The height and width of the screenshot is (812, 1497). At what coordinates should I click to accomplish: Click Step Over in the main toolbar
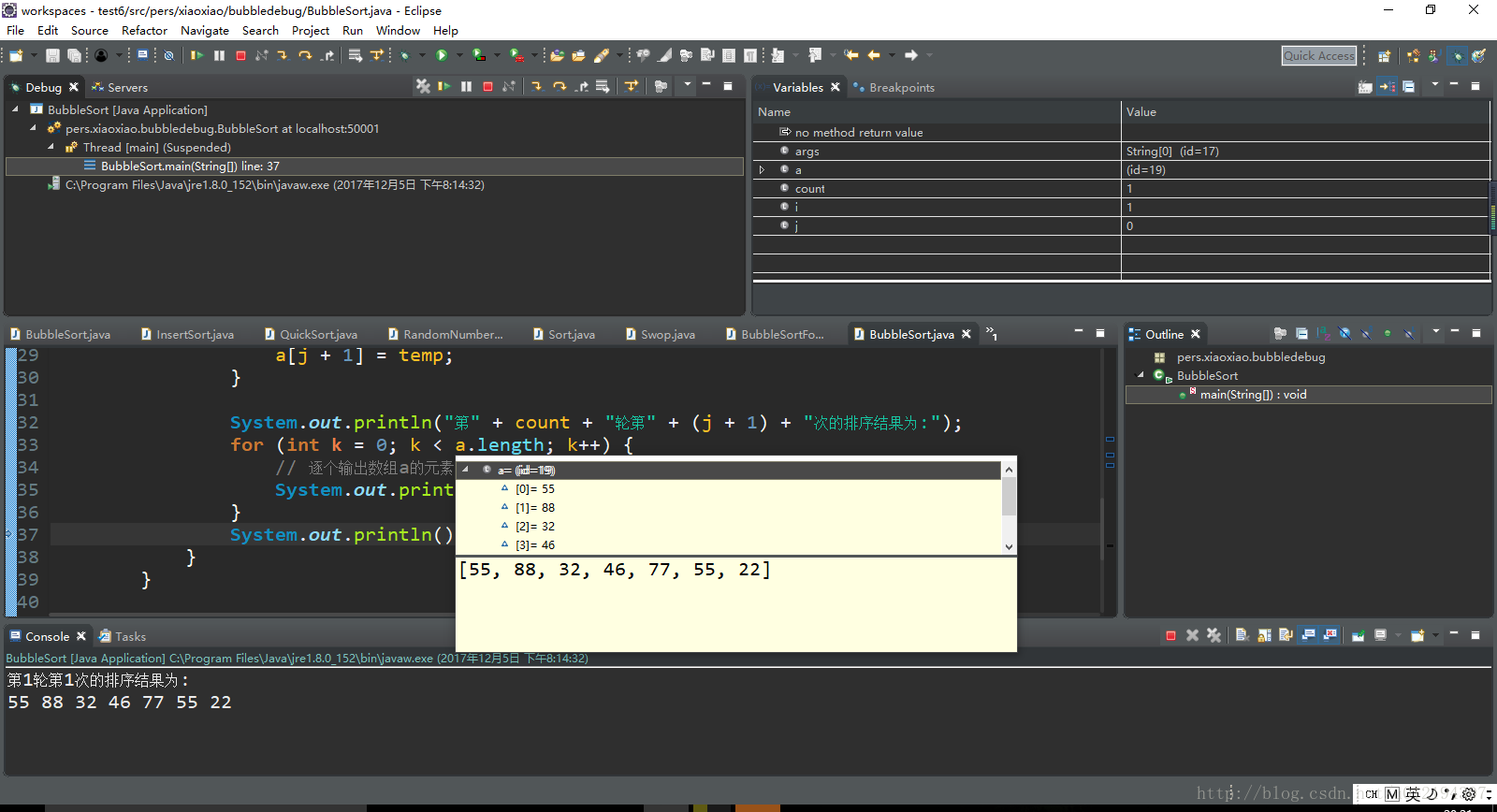point(305,55)
